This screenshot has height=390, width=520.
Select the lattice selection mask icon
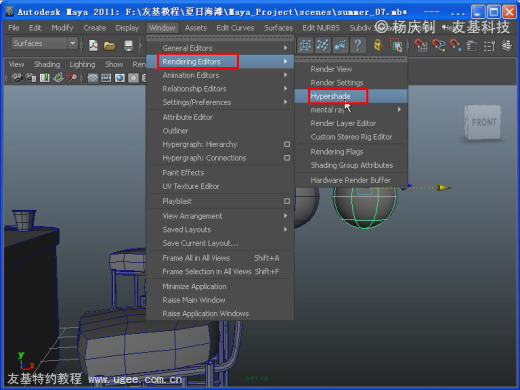point(305,45)
